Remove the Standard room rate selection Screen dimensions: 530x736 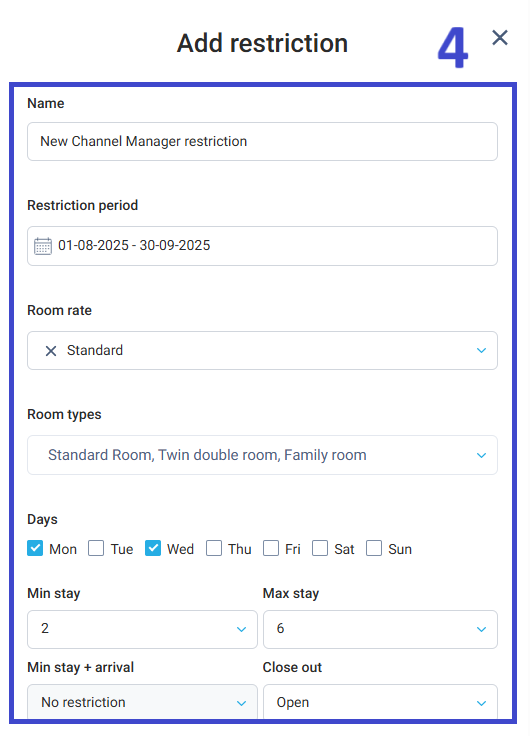pyautogui.click(x=51, y=351)
